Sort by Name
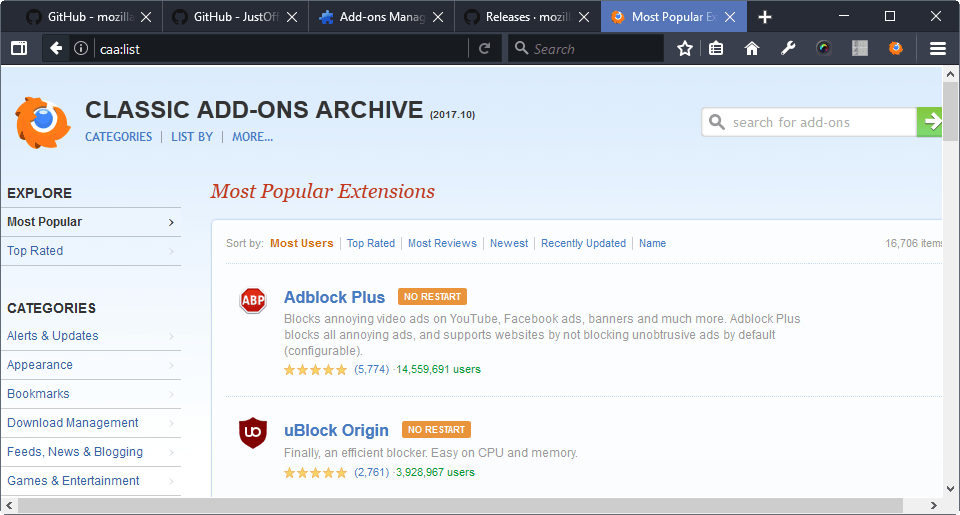The height and width of the screenshot is (515, 960). coord(652,243)
